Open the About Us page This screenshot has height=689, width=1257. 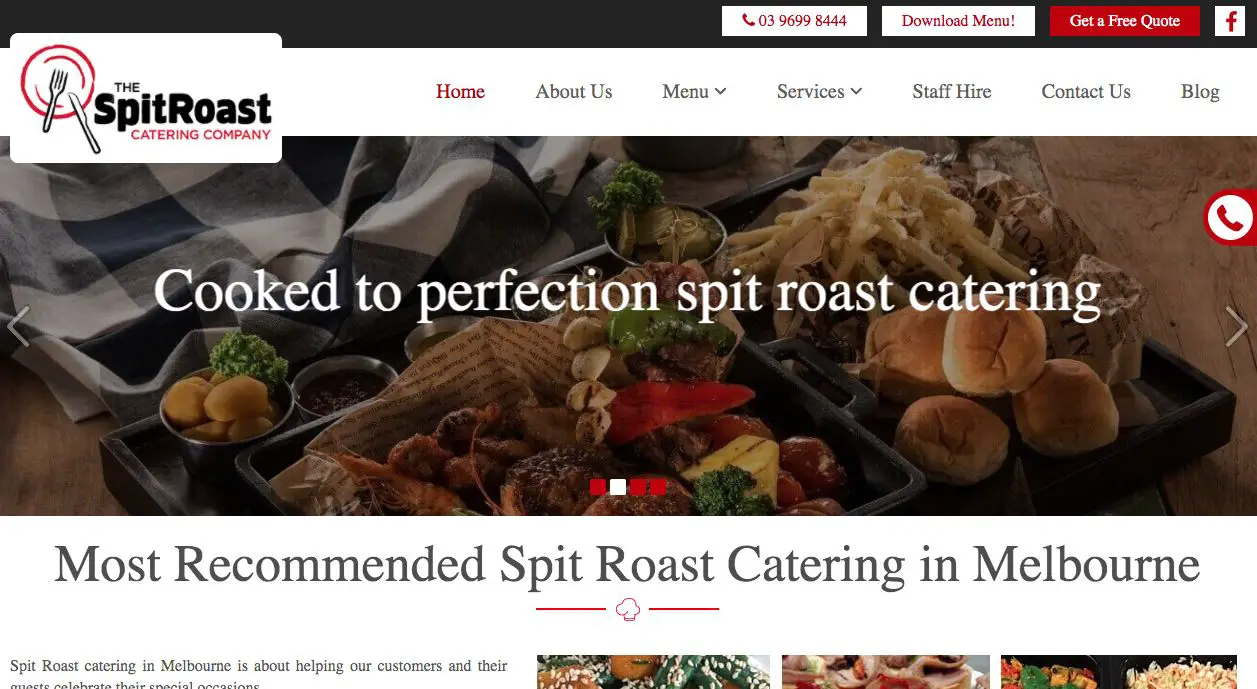[574, 91]
